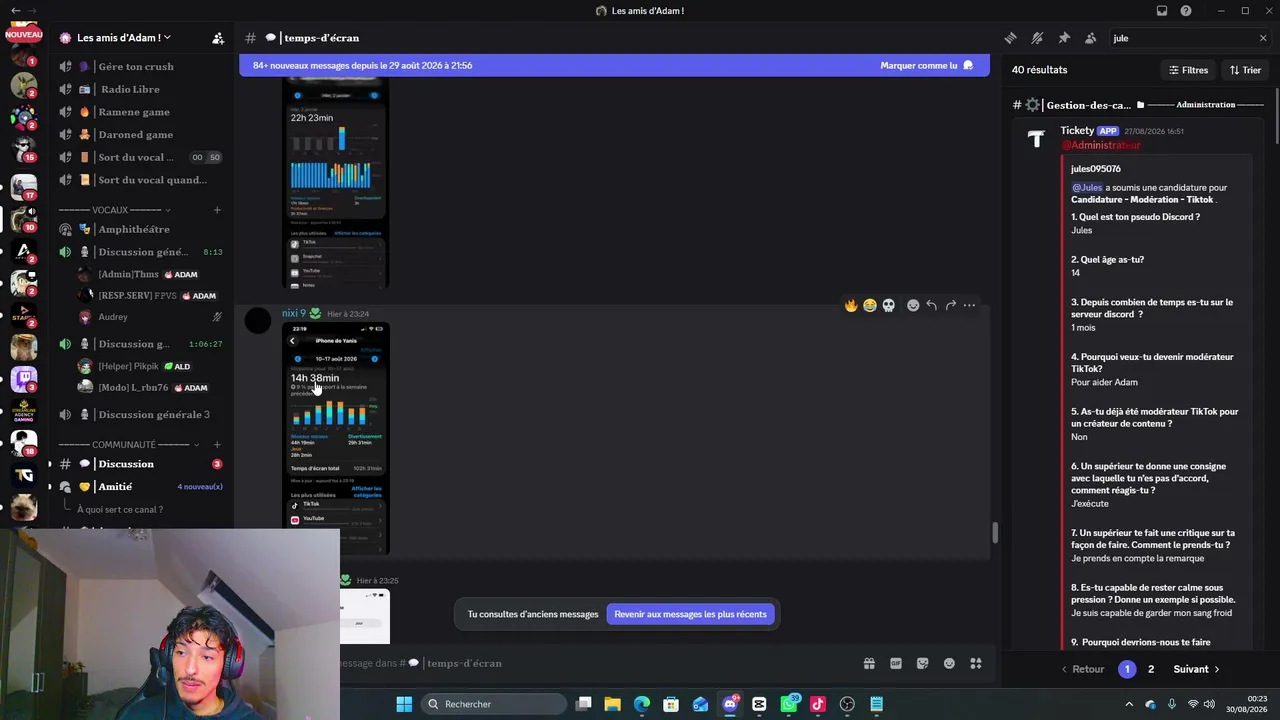
Task: Open the gift icon in message bar
Action: (869, 663)
